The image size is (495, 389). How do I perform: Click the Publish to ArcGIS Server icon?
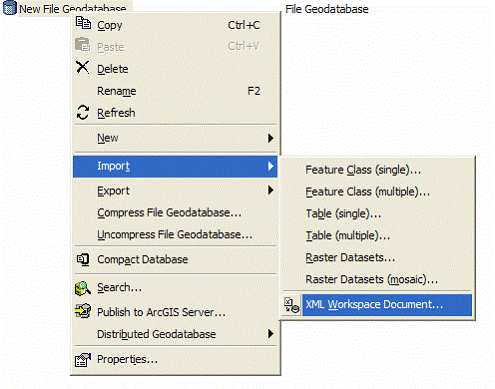pyautogui.click(x=83, y=311)
